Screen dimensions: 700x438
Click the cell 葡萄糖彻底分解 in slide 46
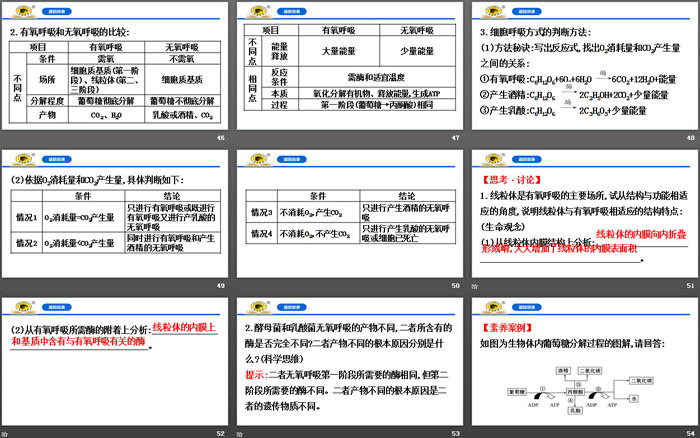pos(106,101)
